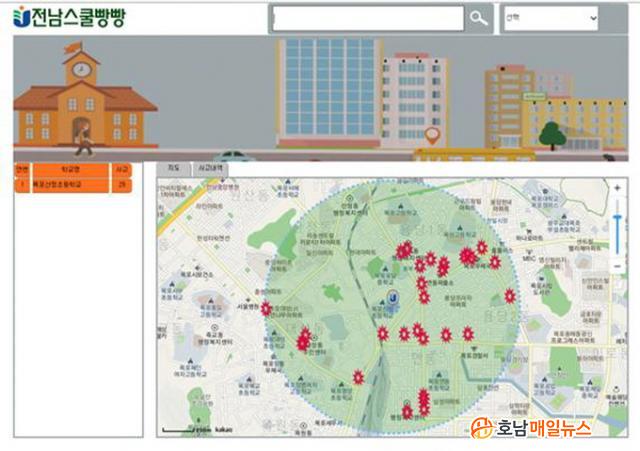Select the 목포산정초등학교 school name cell
Viewport: 640px width, 451px height.
pyautogui.click(x=68, y=185)
